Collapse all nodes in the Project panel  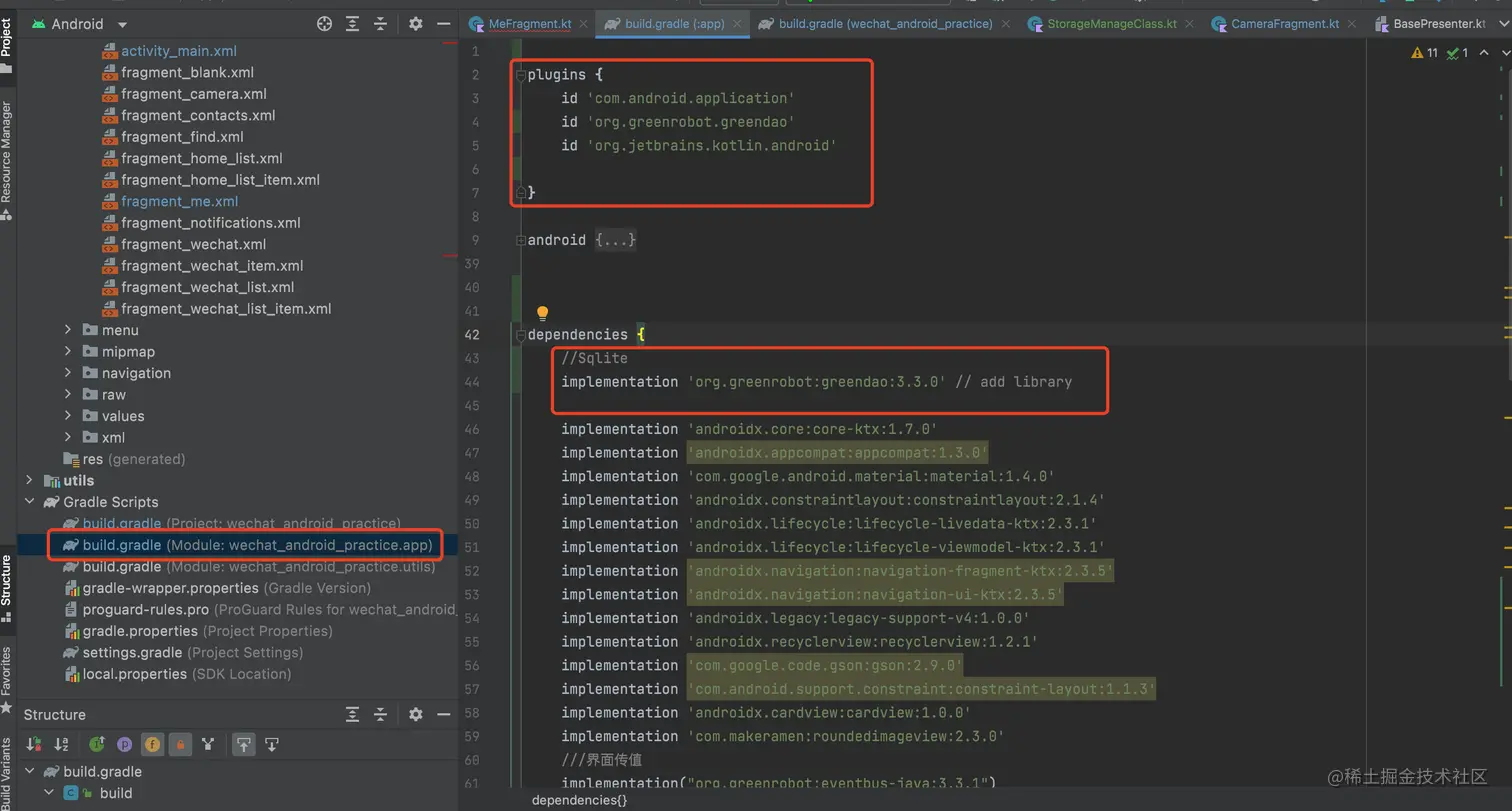coord(381,24)
